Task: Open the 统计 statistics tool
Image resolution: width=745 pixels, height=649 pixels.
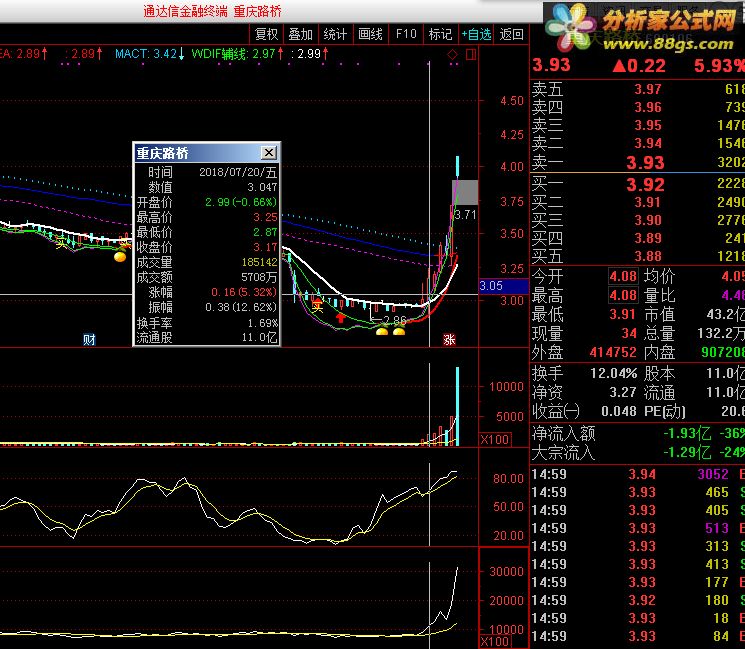Action: [335, 34]
